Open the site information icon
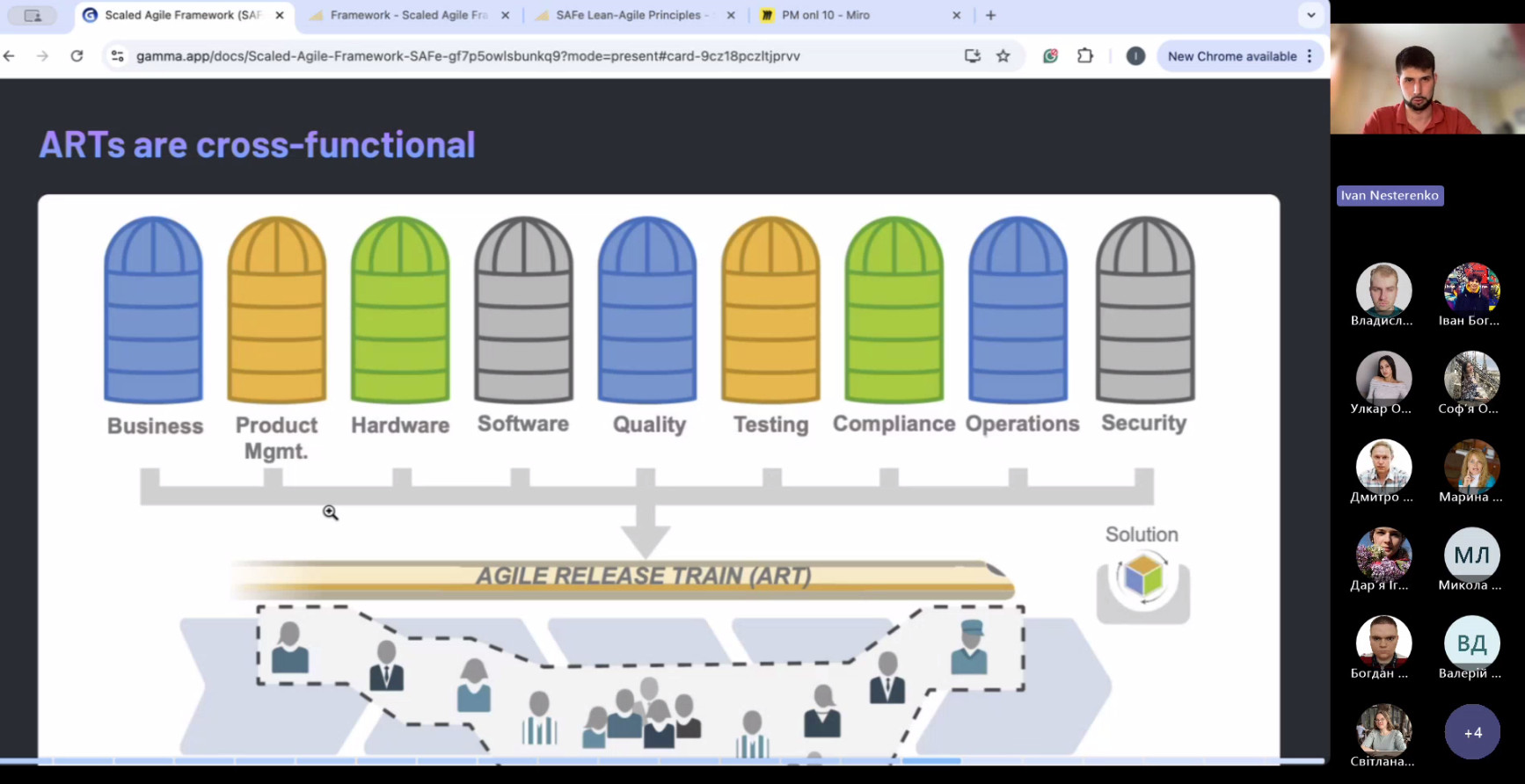This screenshot has width=1525, height=784. [117, 56]
